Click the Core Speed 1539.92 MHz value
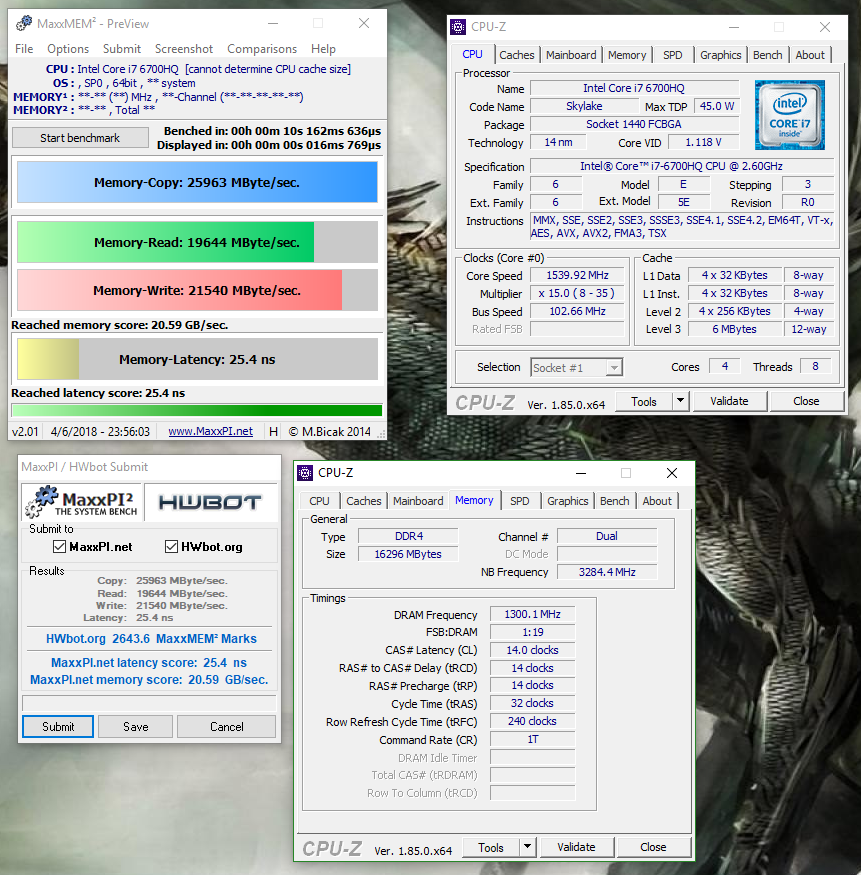The image size is (861, 875). [577, 276]
